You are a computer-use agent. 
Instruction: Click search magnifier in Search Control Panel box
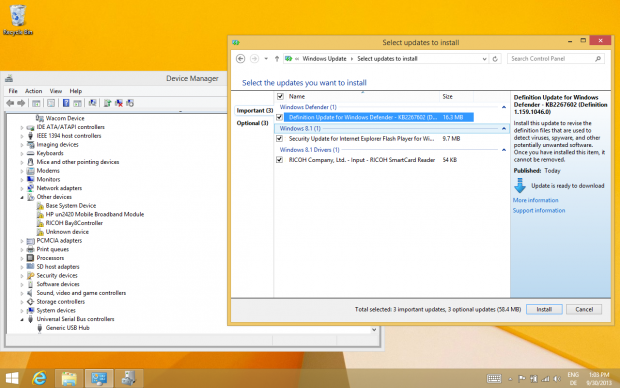[598, 59]
